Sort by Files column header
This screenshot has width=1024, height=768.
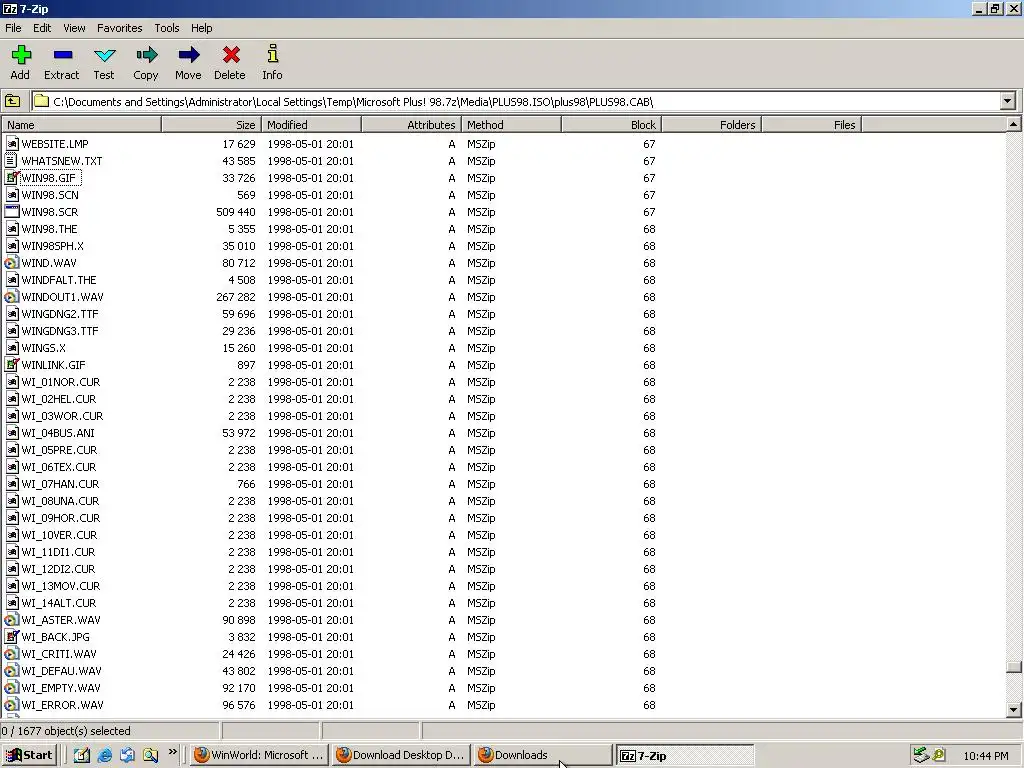coord(812,125)
